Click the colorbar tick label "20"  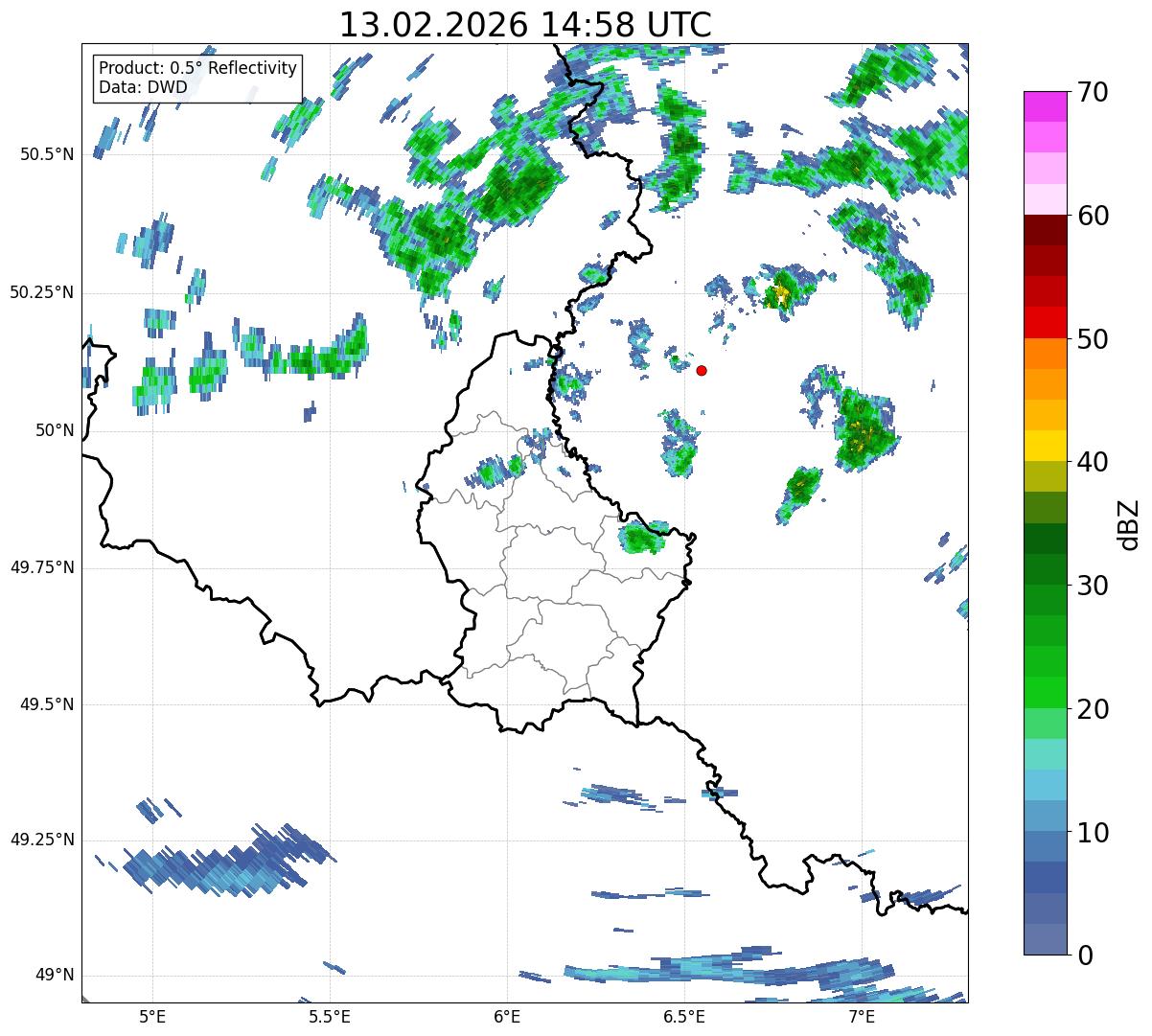[1092, 709]
